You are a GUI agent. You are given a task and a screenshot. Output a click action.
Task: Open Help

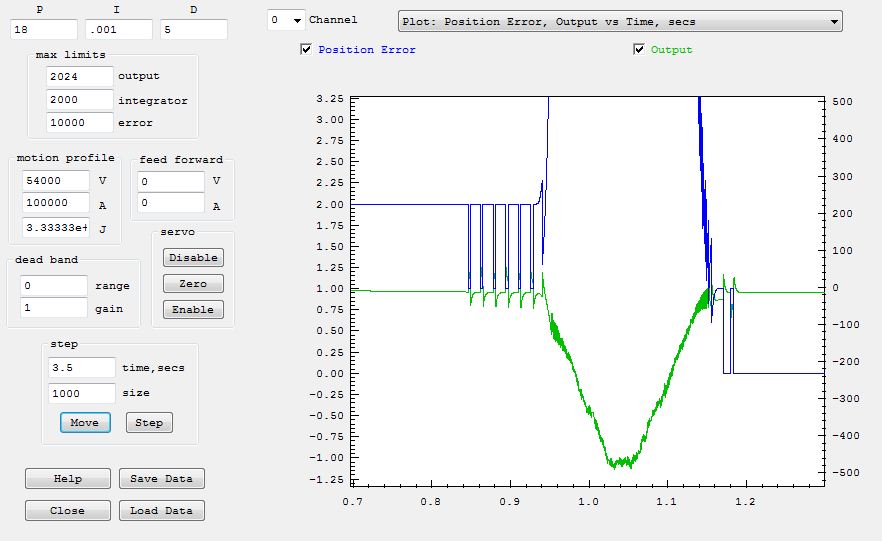[68, 479]
